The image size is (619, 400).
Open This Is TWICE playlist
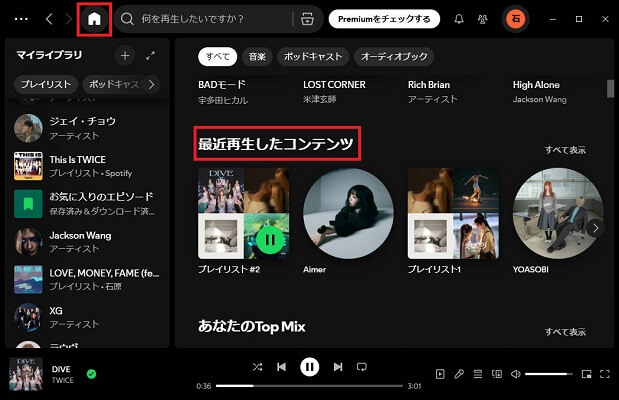87,166
